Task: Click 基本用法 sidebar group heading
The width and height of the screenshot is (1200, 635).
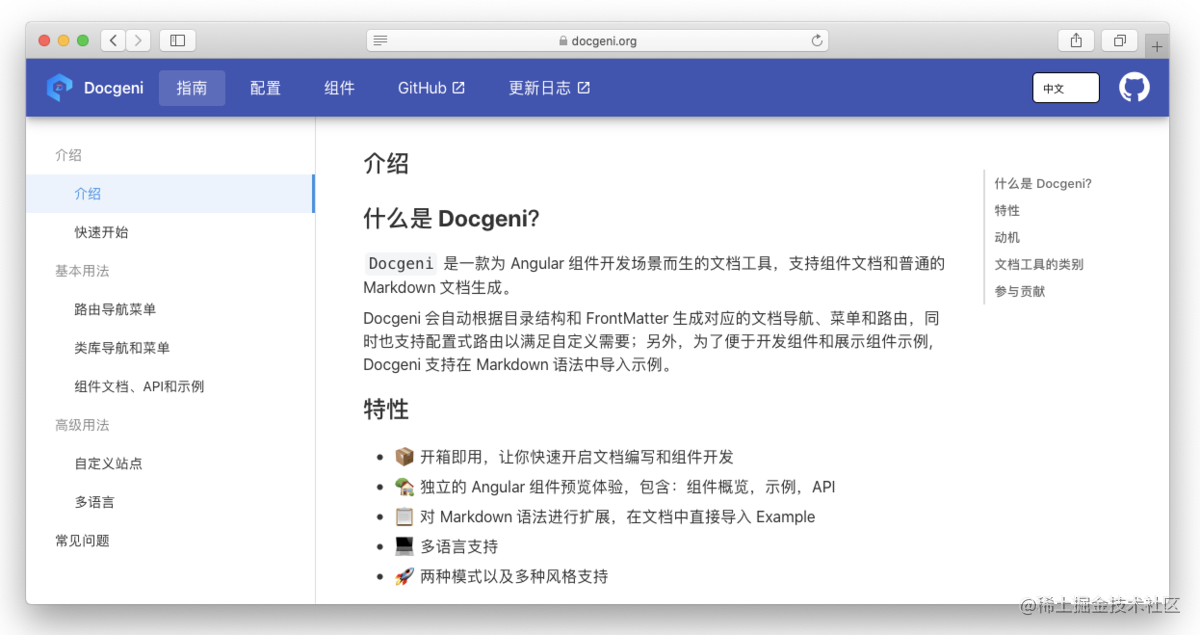Action: coord(82,271)
